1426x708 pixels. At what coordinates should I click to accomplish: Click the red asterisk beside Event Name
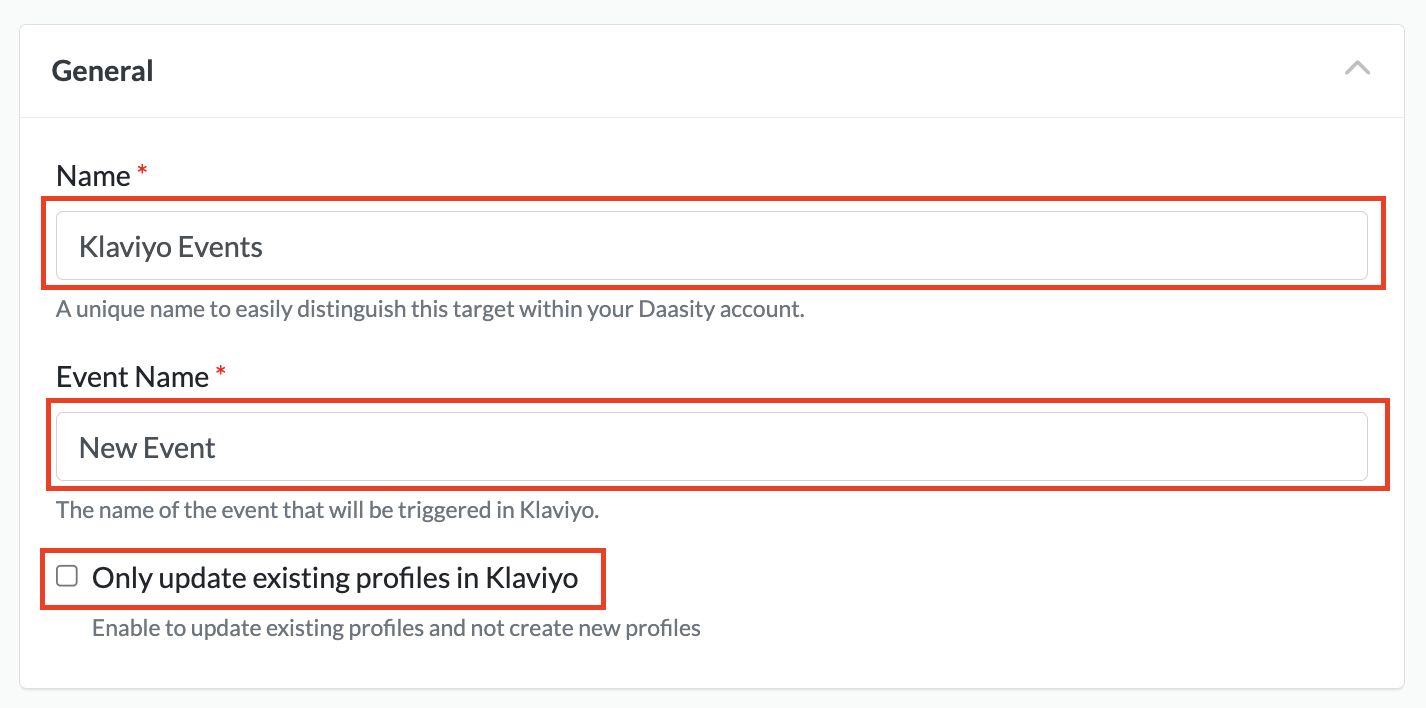tap(221, 374)
